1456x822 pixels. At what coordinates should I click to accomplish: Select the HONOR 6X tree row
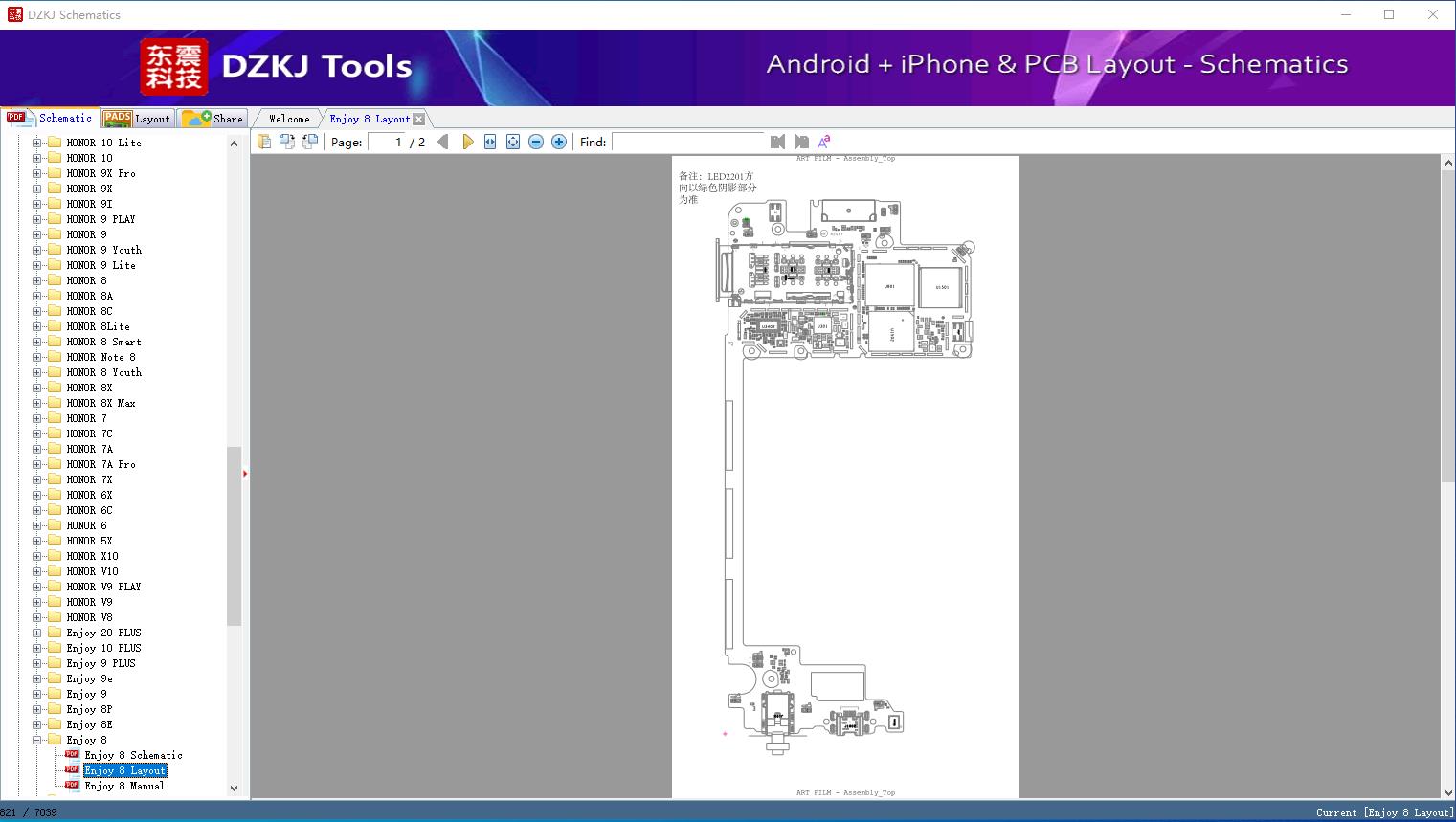coord(89,495)
